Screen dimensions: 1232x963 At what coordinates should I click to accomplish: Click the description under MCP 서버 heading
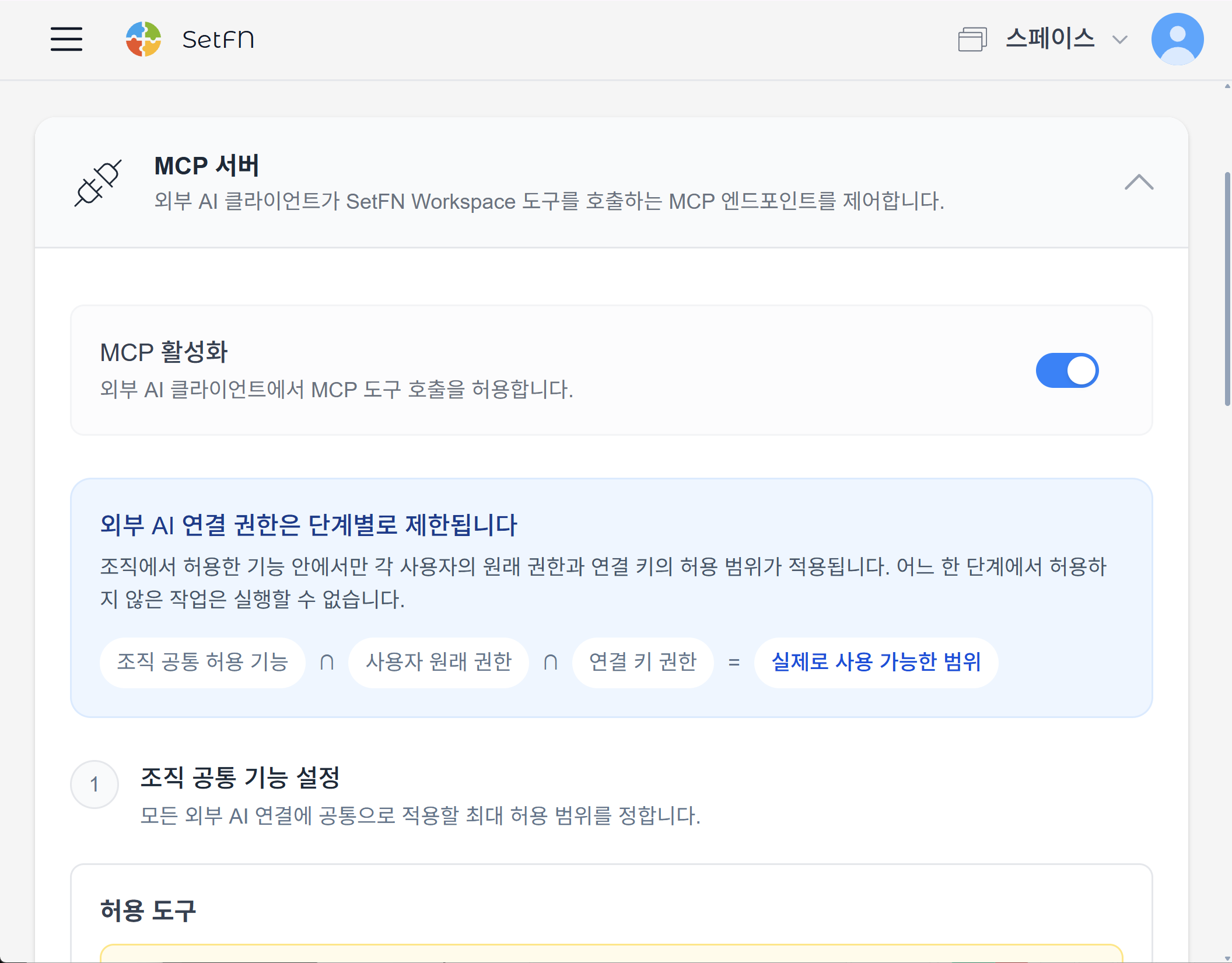(x=549, y=201)
